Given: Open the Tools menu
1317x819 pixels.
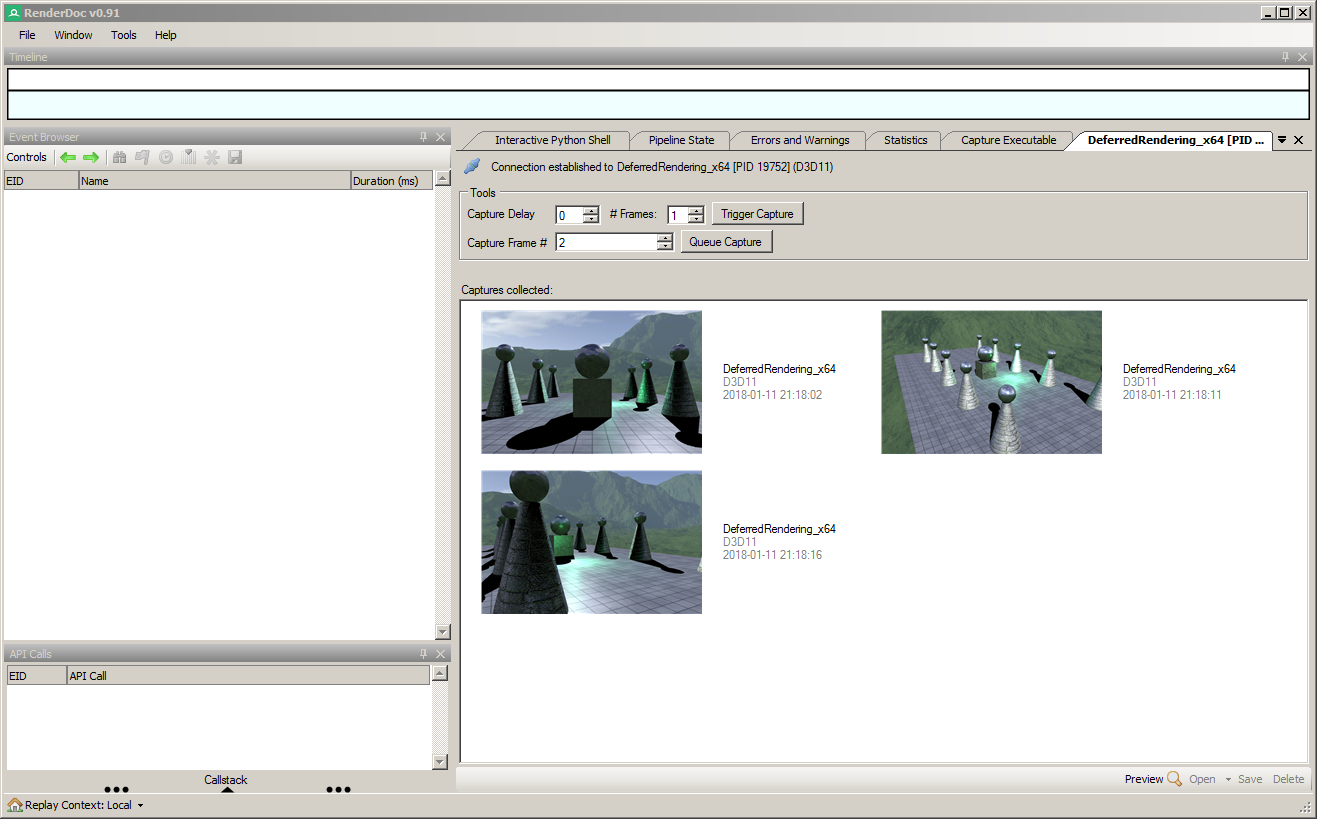Looking at the screenshot, I should pyautogui.click(x=123, y=35).
